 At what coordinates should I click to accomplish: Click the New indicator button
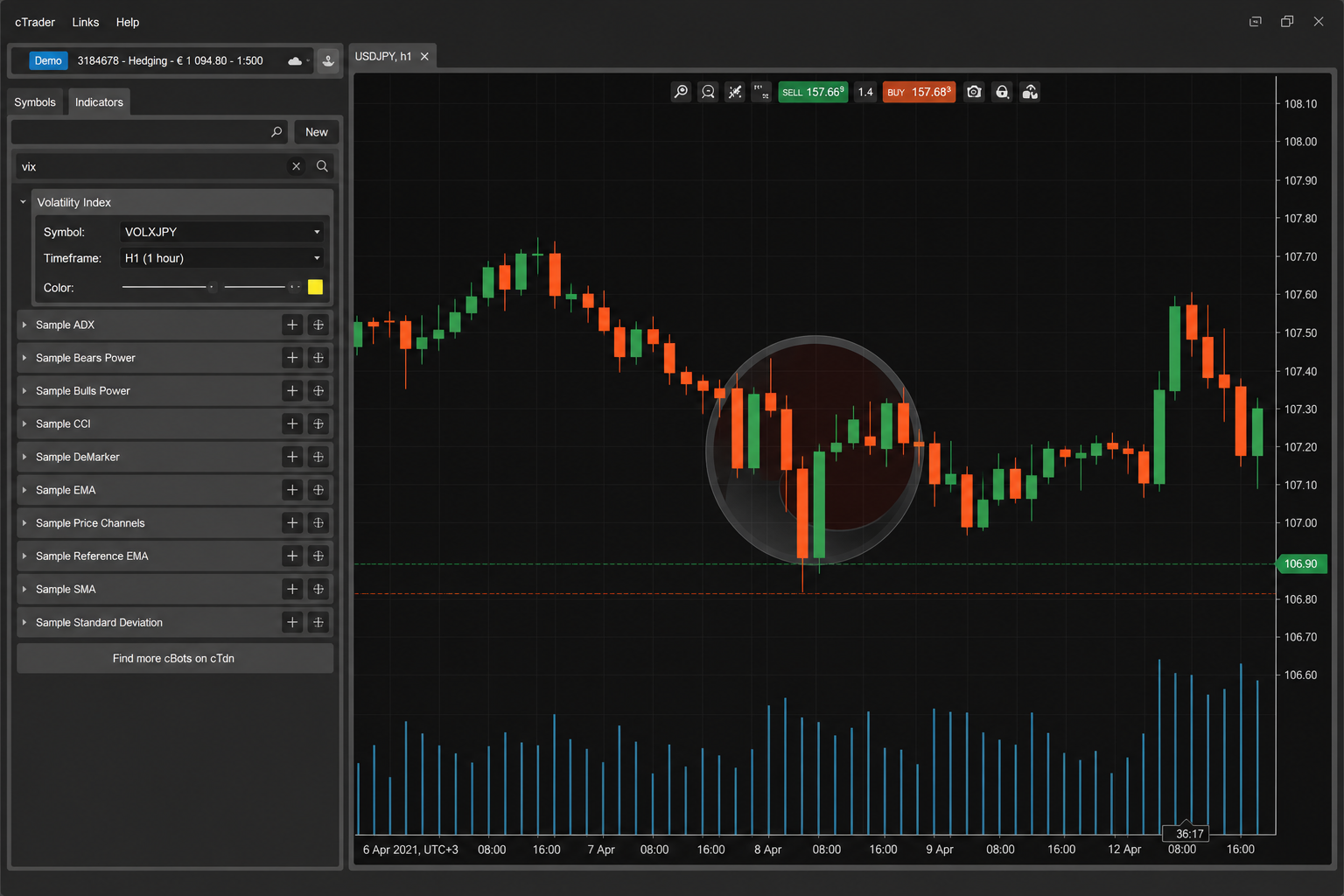317,132
